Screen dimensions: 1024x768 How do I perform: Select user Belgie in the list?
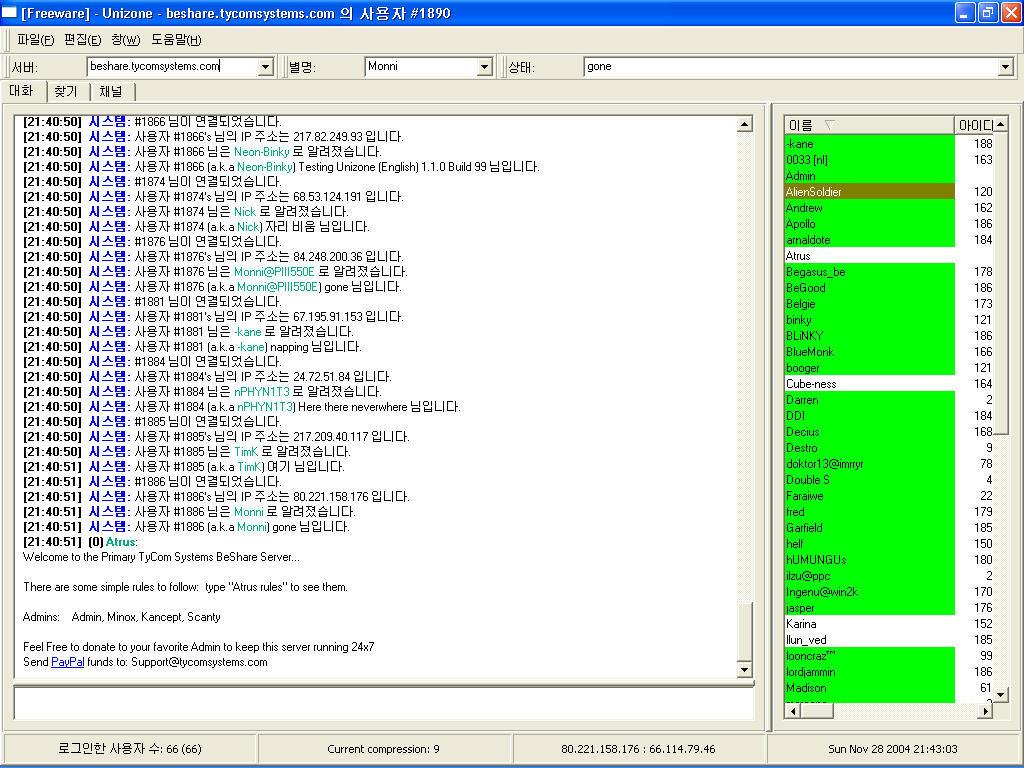coord(869,304)
